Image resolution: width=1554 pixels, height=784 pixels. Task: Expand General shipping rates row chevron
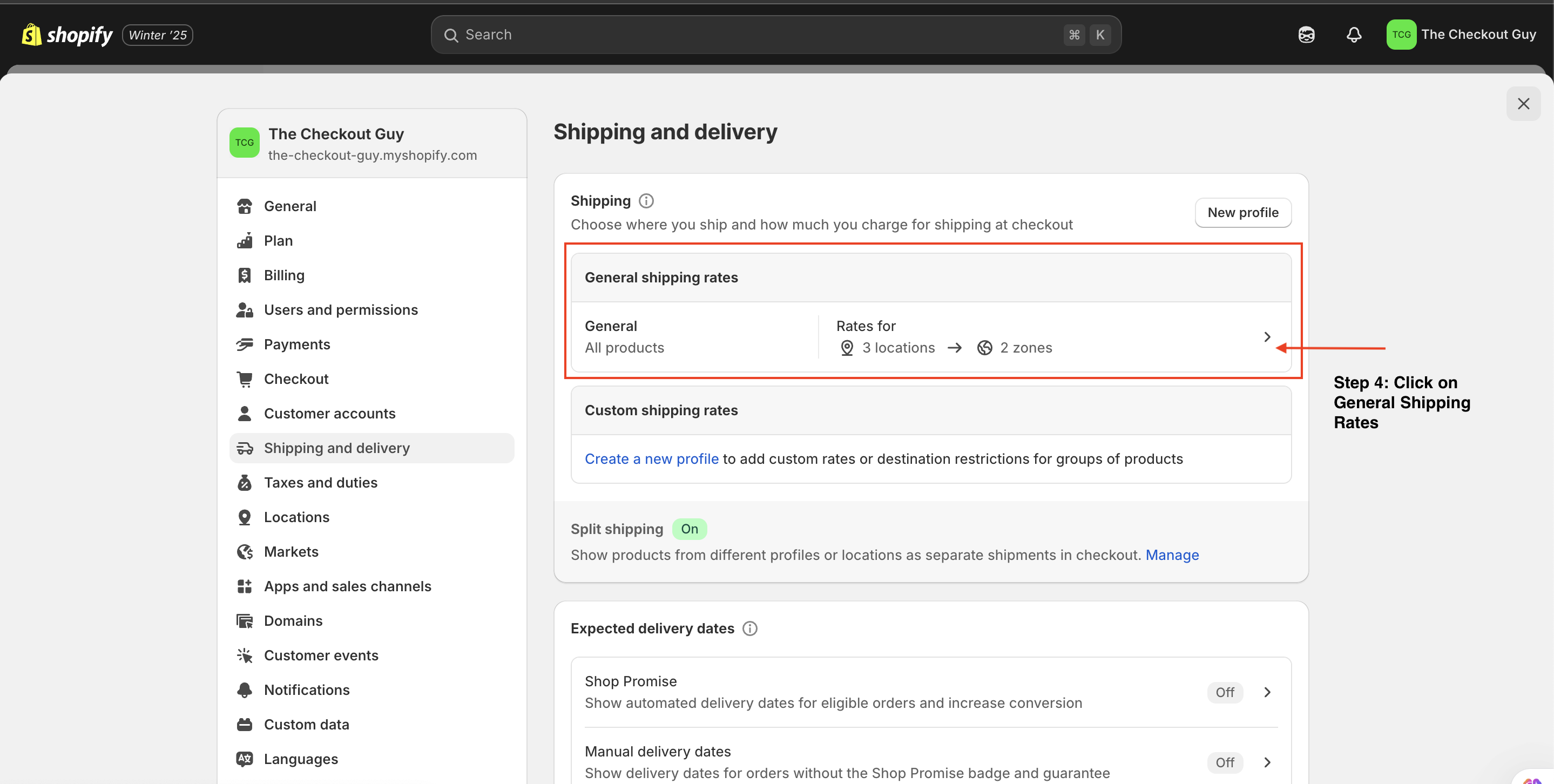point(1267,336)
